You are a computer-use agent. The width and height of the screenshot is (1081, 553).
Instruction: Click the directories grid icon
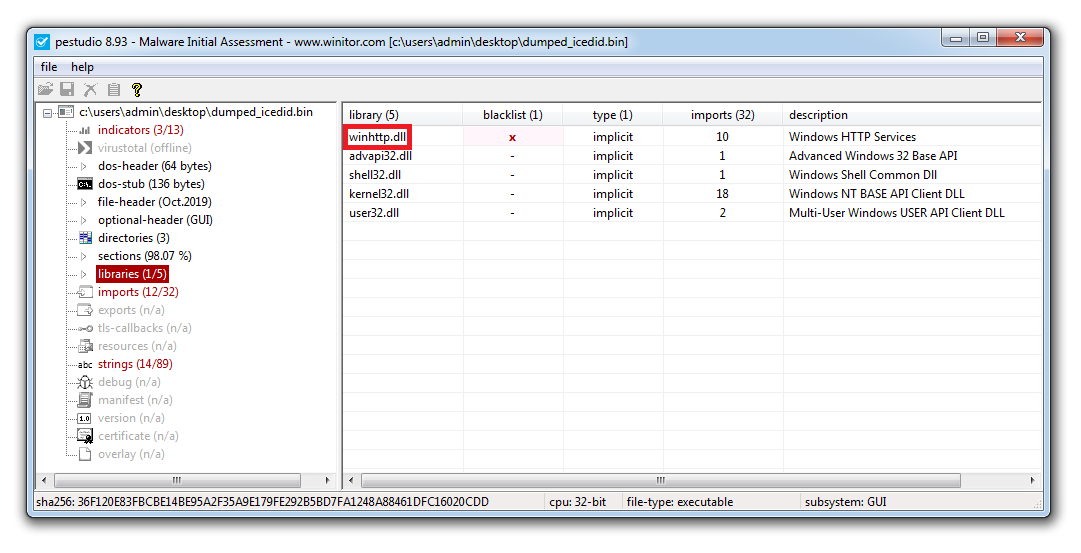85,238
